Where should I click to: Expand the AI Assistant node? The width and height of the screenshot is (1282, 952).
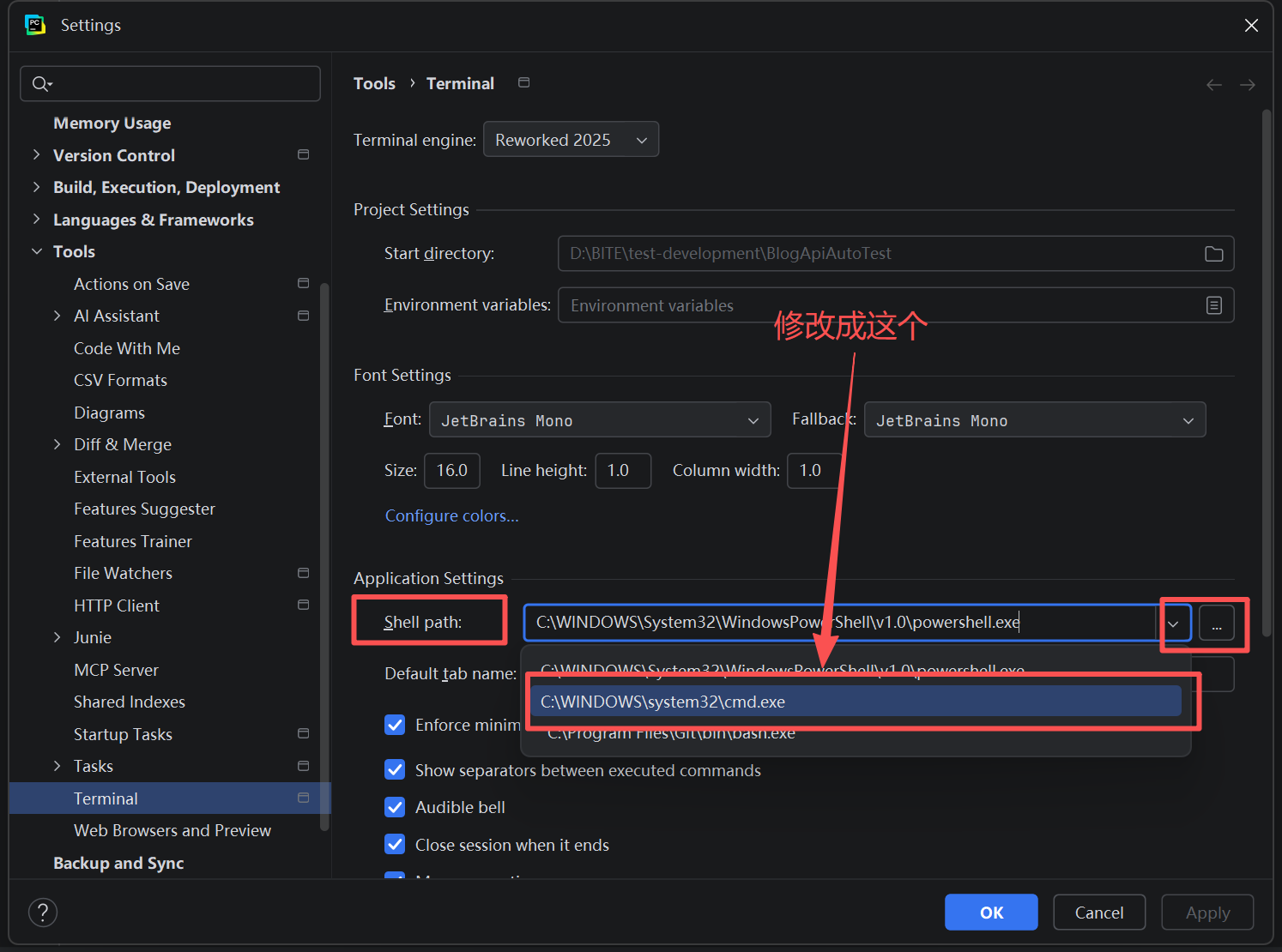click(57, 316)
